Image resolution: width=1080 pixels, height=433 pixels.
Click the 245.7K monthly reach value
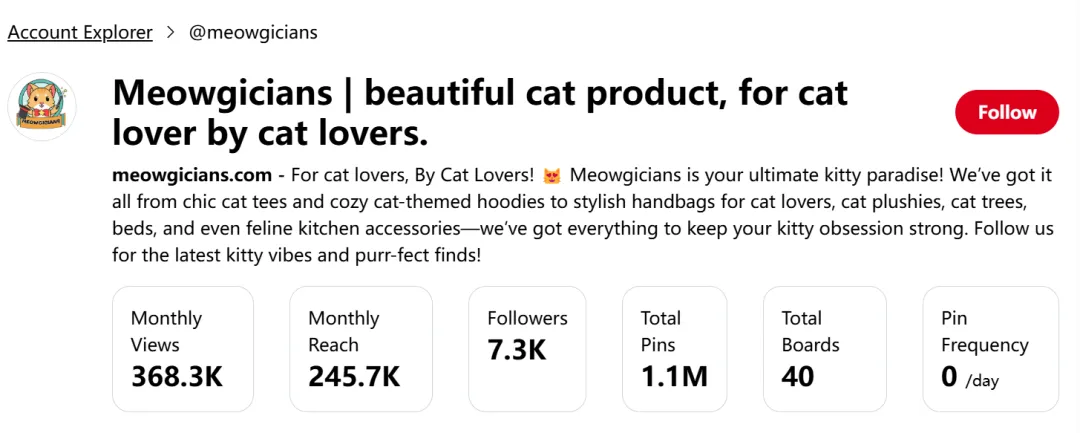[354, 376]
